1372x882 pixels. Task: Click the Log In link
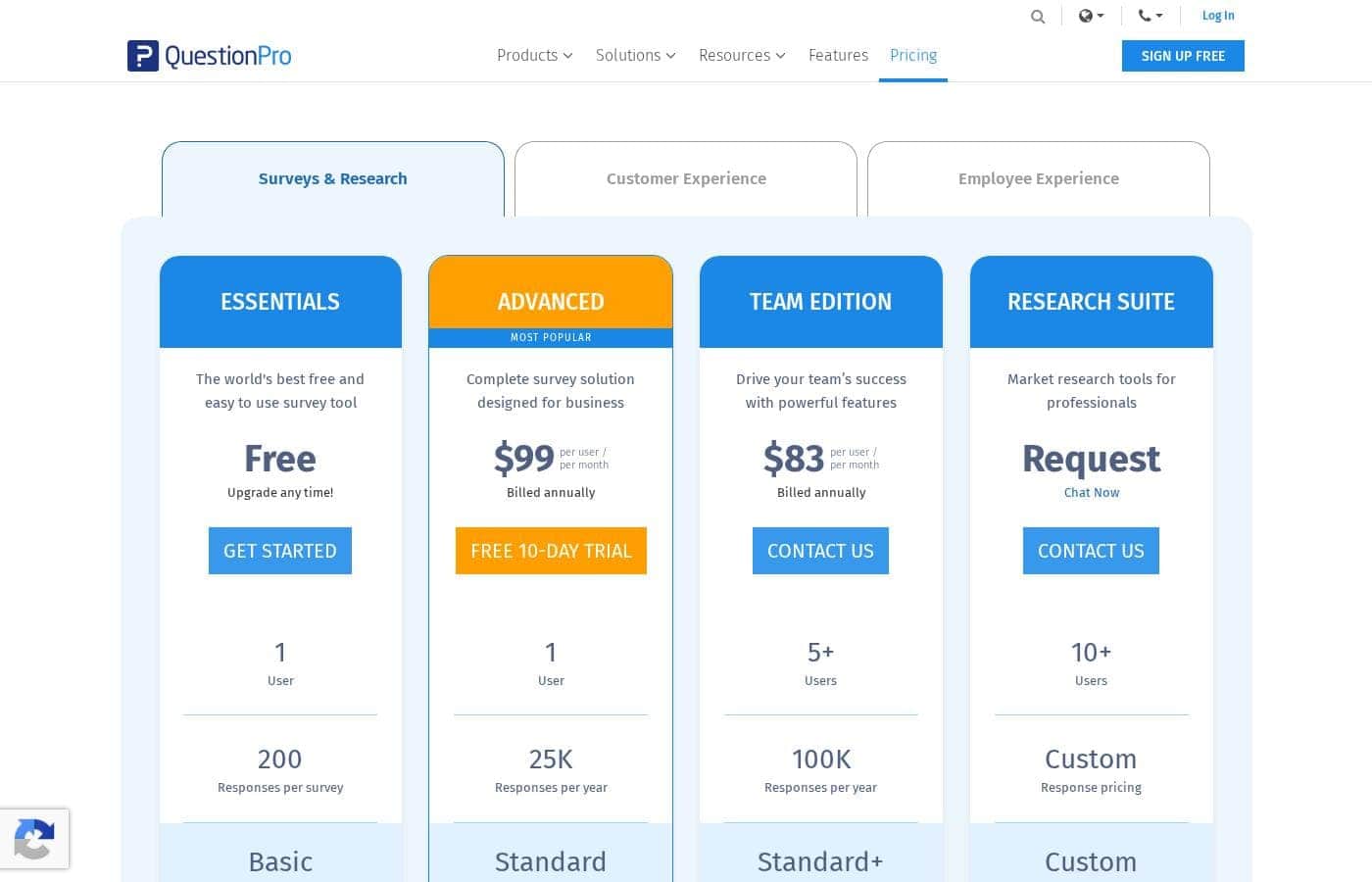[1218, 16]
